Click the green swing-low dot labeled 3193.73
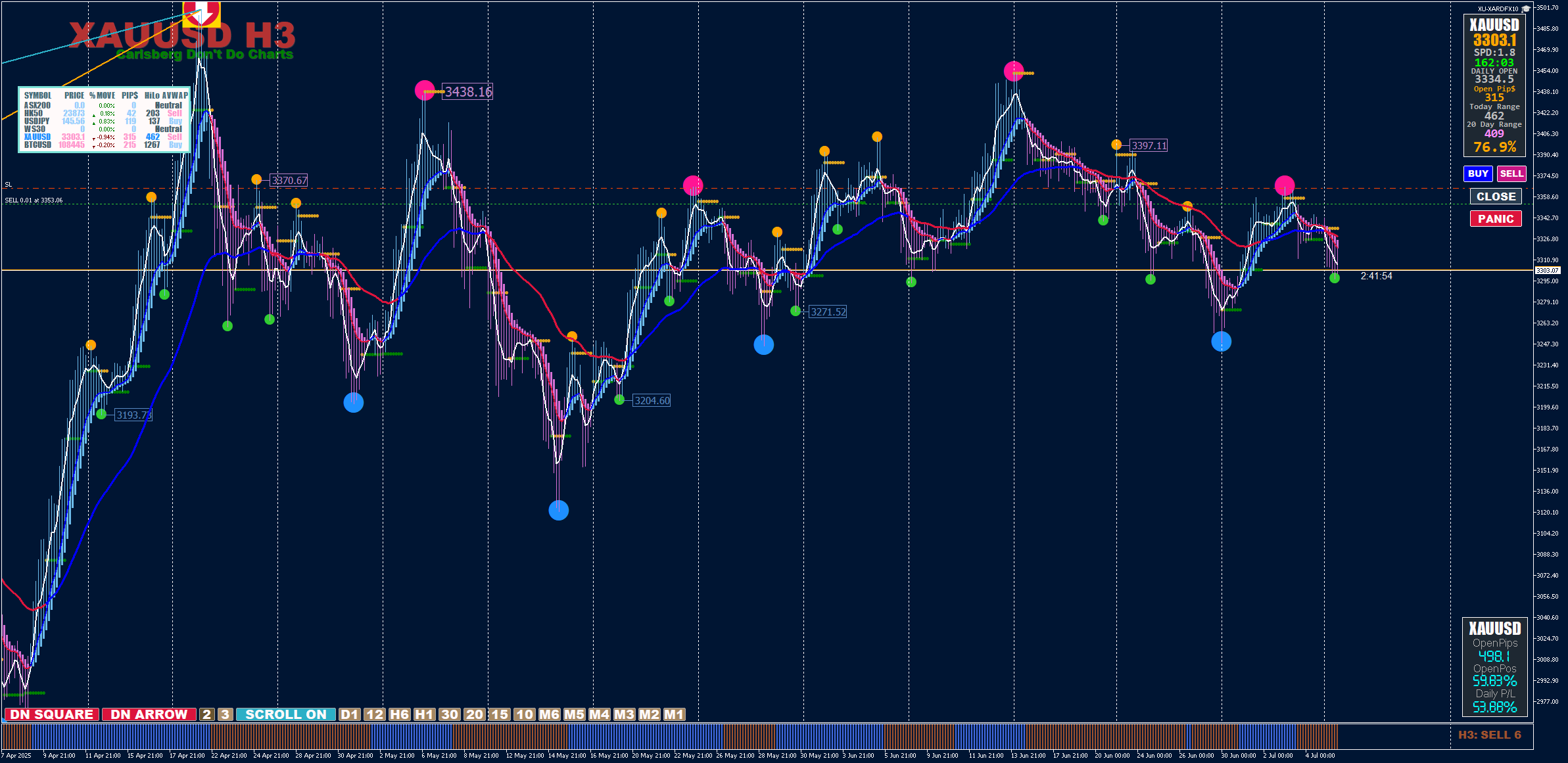This screenshot has height=763, width=1568. pos(101,414)
